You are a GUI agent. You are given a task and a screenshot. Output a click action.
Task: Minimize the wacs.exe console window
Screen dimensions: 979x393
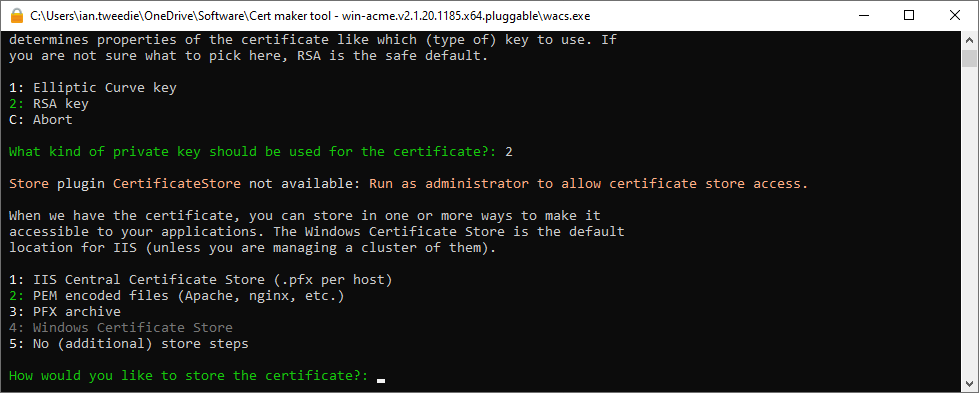863,16
